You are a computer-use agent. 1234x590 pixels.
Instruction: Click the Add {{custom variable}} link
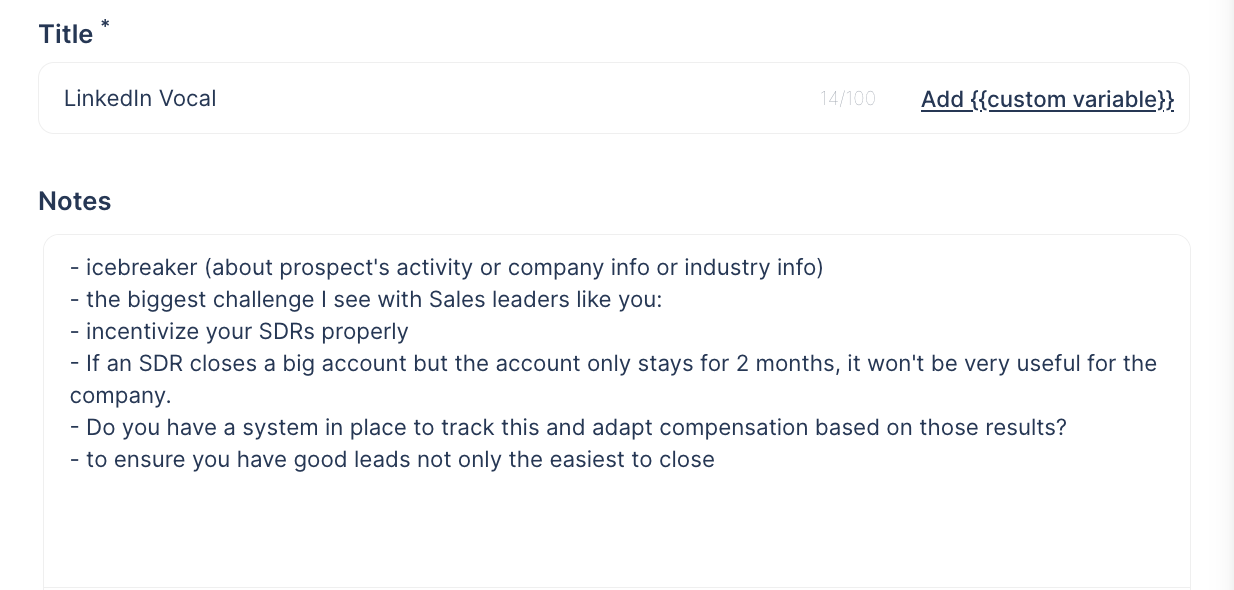click(1047, 99)
